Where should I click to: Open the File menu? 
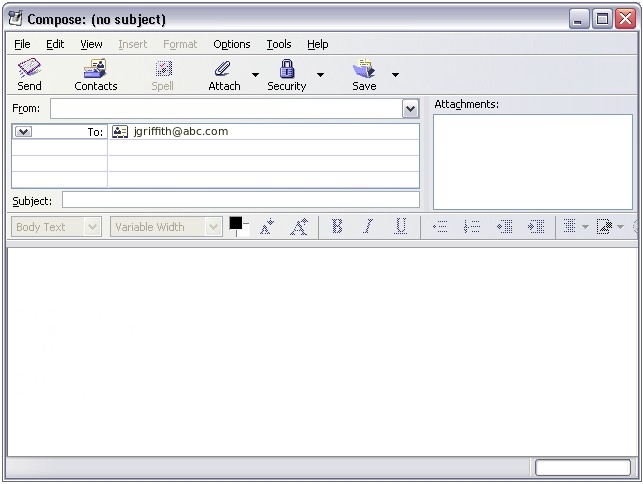[22, 44]
